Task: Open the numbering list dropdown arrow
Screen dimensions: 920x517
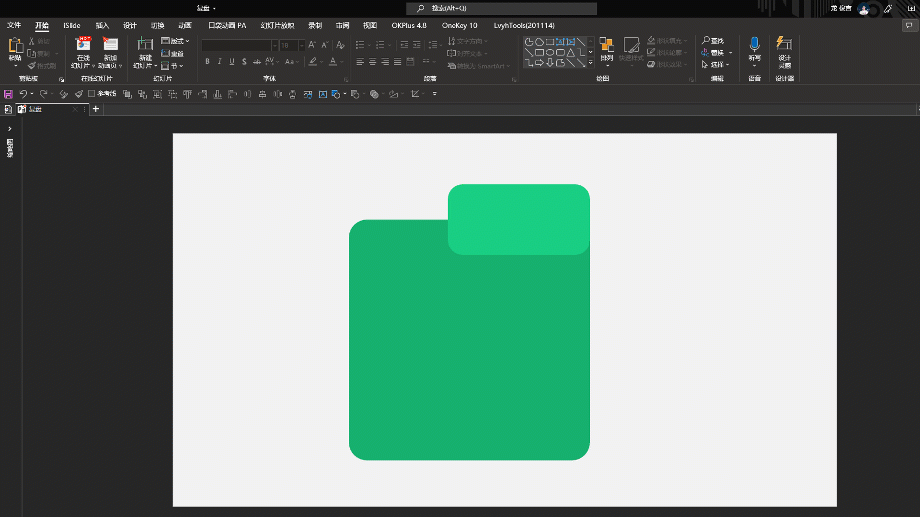Action: tap(389, 45)
